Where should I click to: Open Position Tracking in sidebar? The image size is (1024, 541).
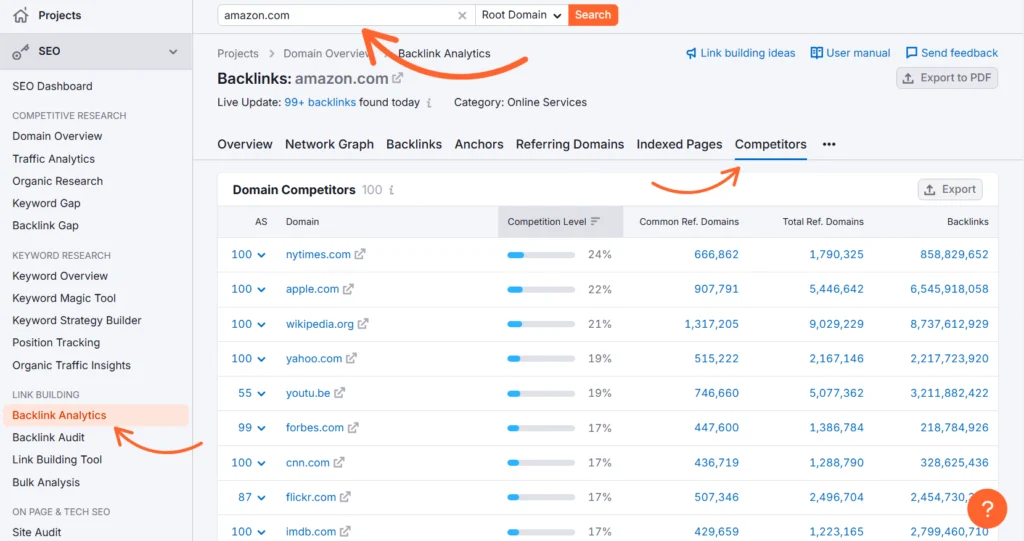click(x=56, y=342)
